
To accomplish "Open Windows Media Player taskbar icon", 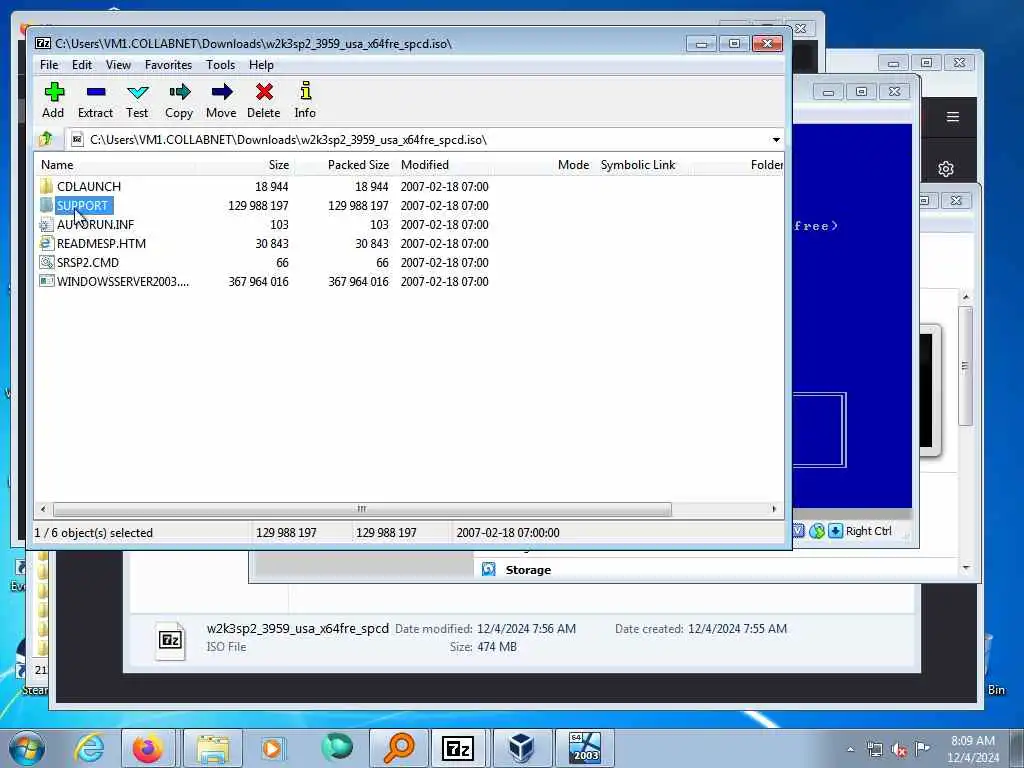I will pyautogui.click(x=273, y=748).
